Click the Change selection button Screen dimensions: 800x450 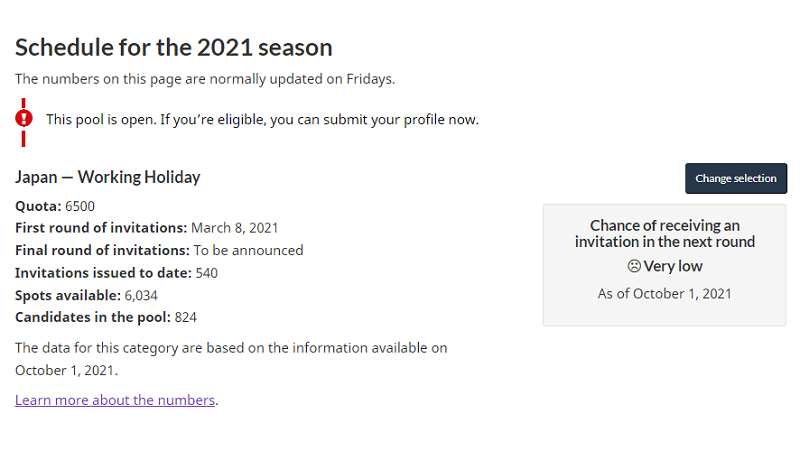point(736,179)
